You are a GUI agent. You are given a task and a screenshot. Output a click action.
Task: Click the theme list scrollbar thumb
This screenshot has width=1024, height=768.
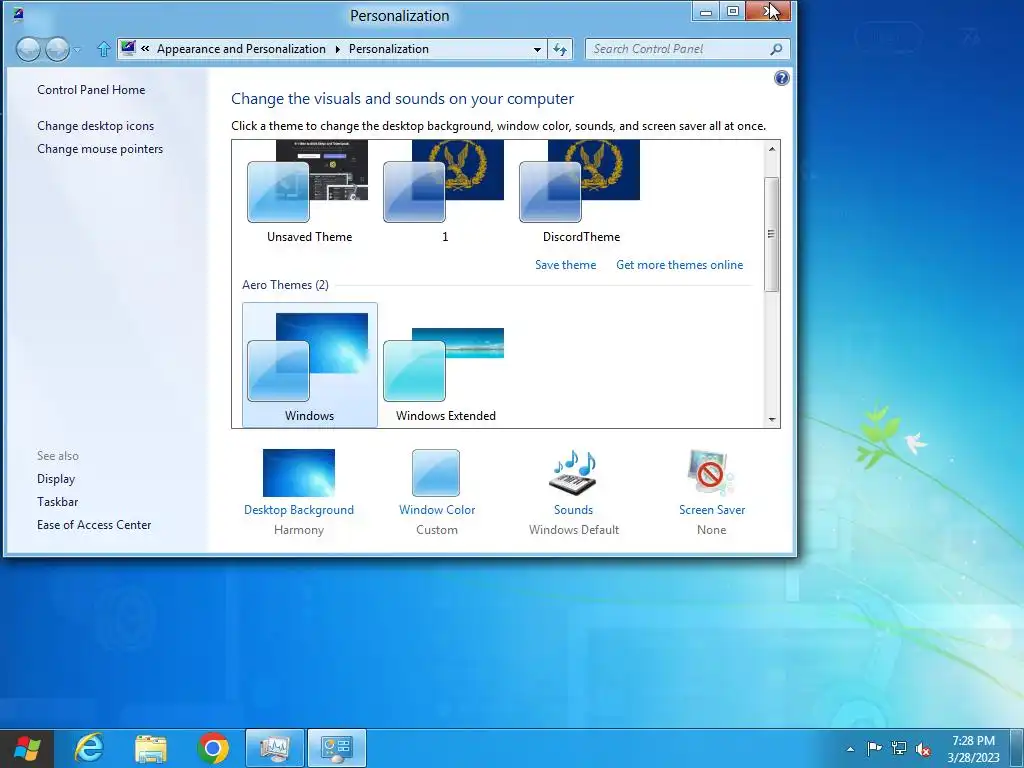click(772, 234)
